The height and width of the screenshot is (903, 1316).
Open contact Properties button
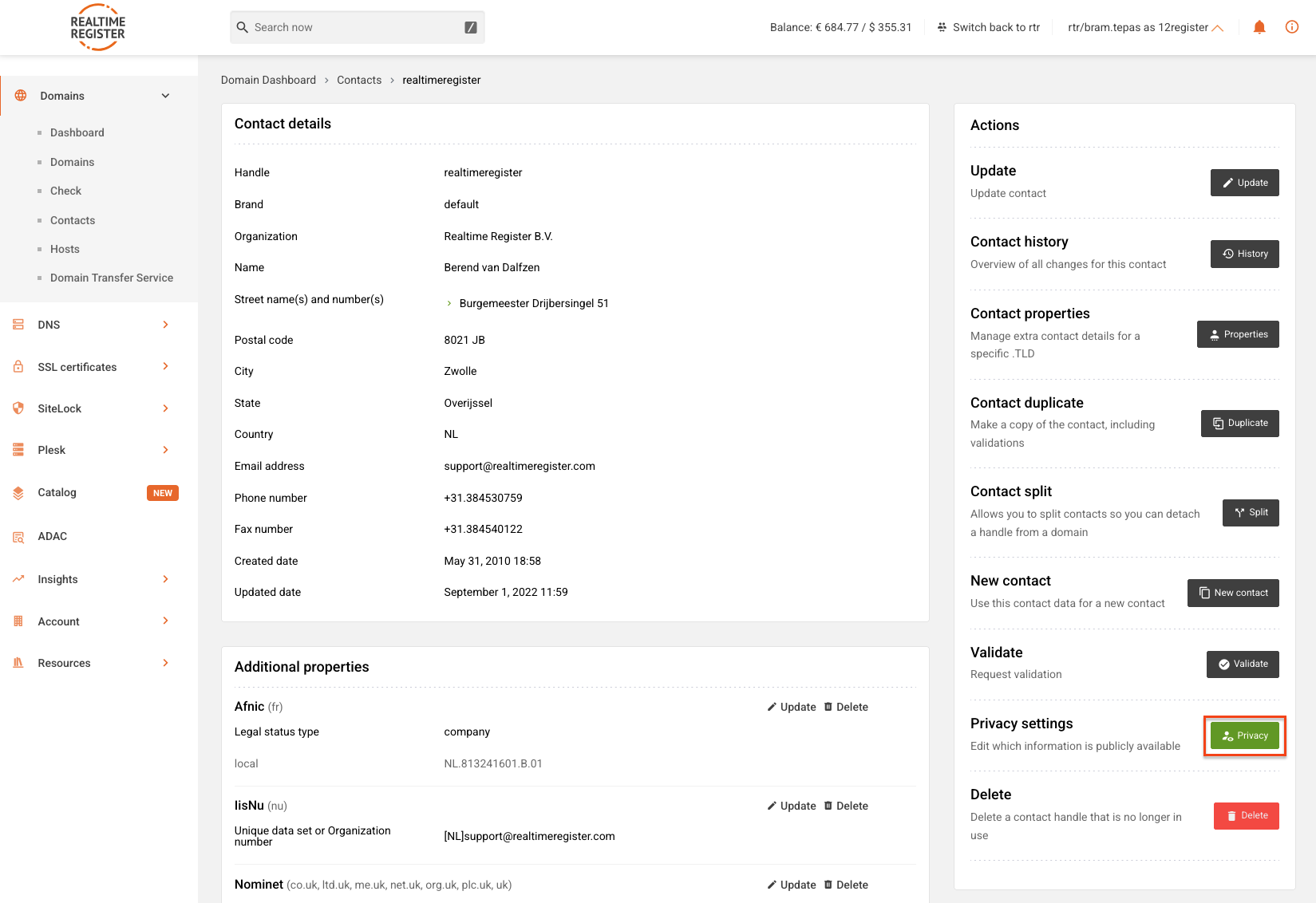(1238, 334)
